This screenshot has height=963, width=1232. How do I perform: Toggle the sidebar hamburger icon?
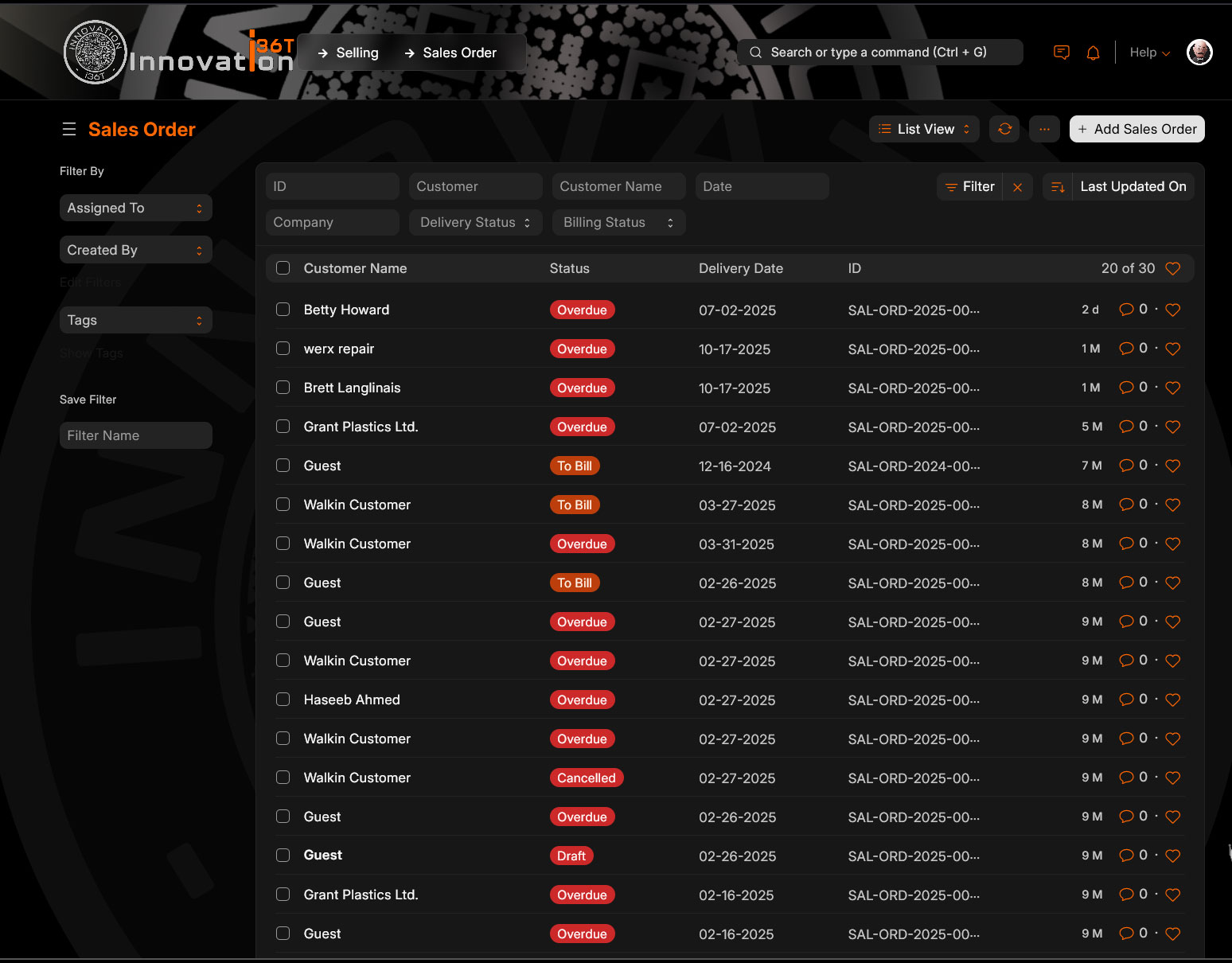pos(69,129)
